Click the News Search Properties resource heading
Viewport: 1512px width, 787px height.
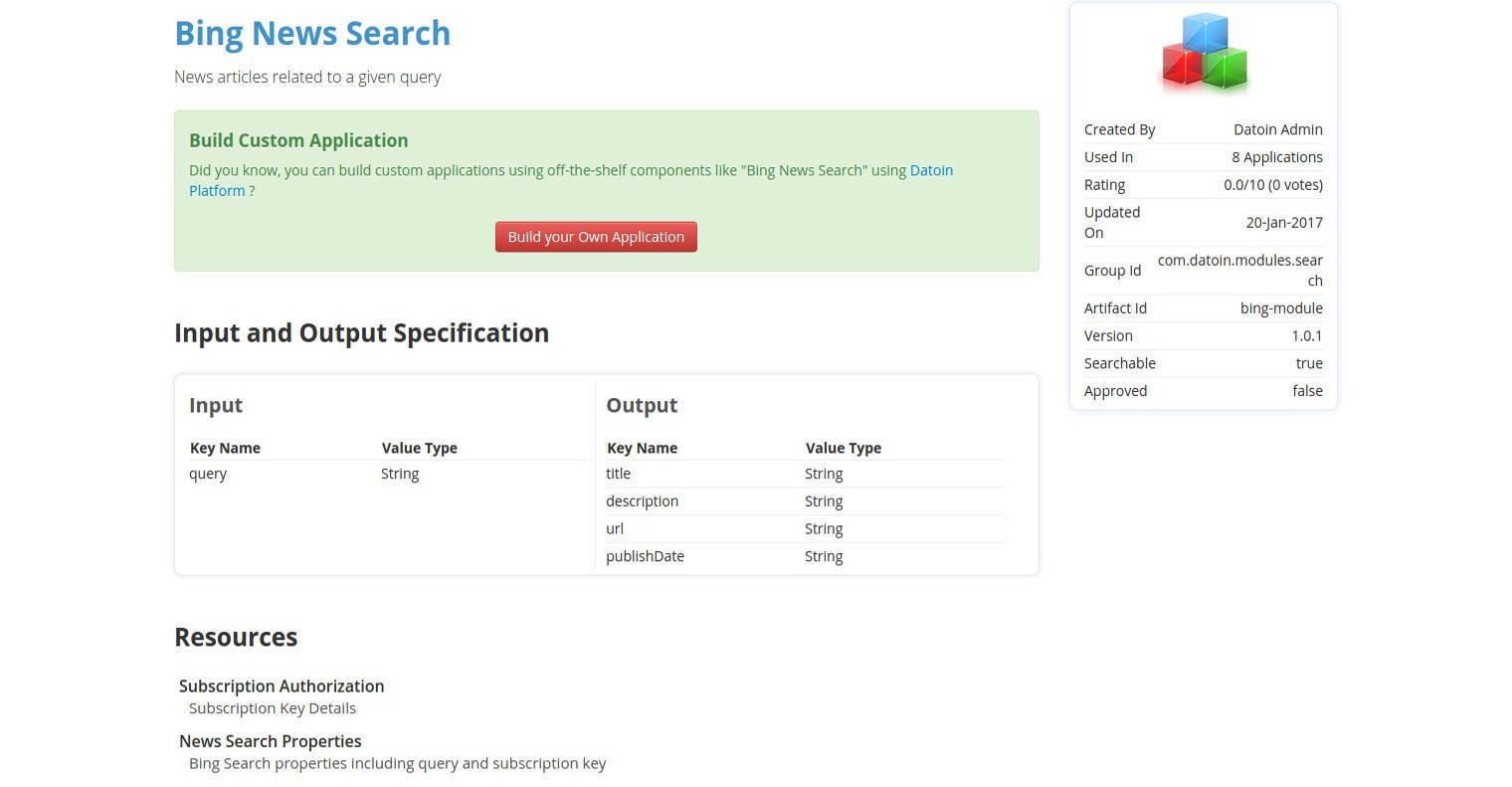click(270, 741)
